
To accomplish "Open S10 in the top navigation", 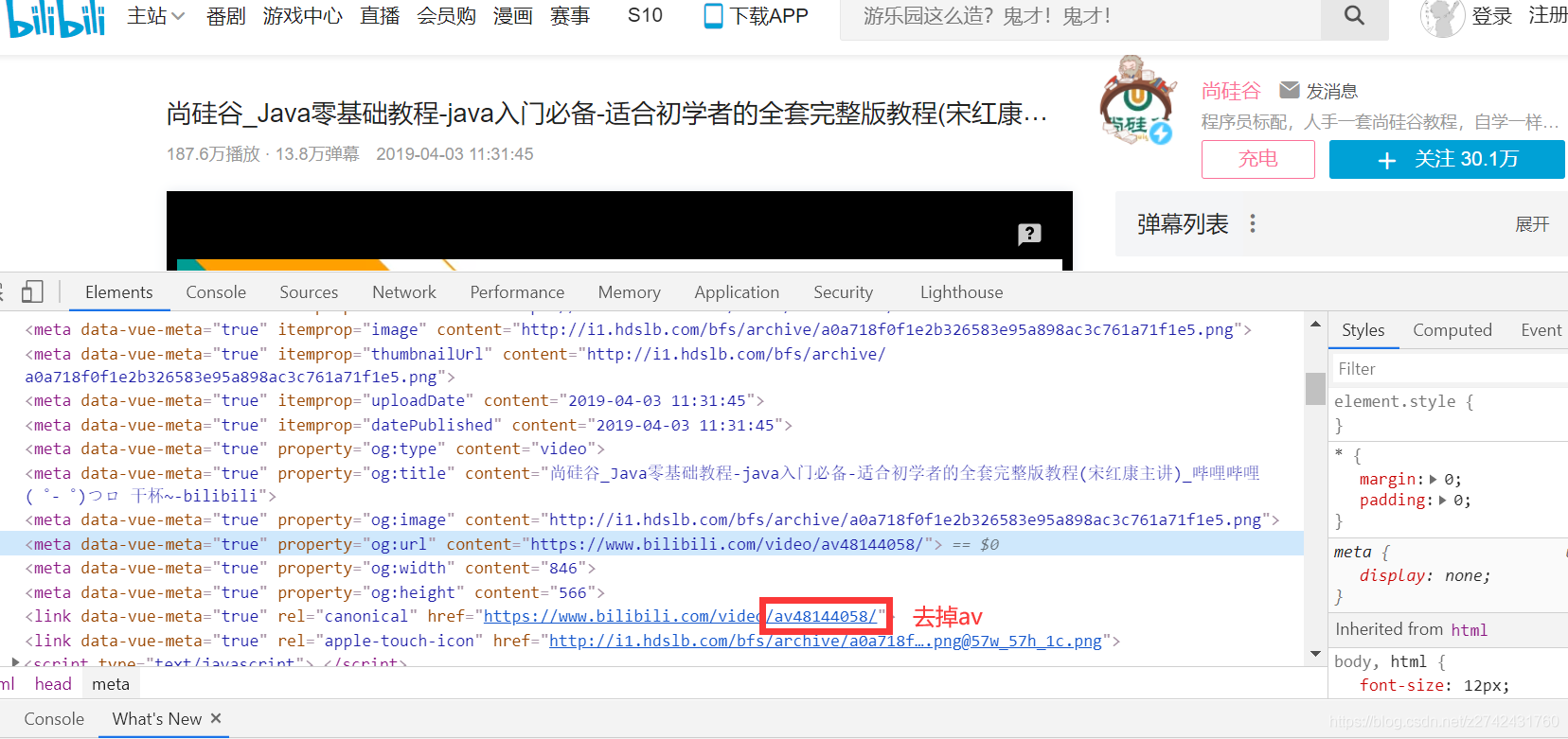I will (x=645, y=16).
